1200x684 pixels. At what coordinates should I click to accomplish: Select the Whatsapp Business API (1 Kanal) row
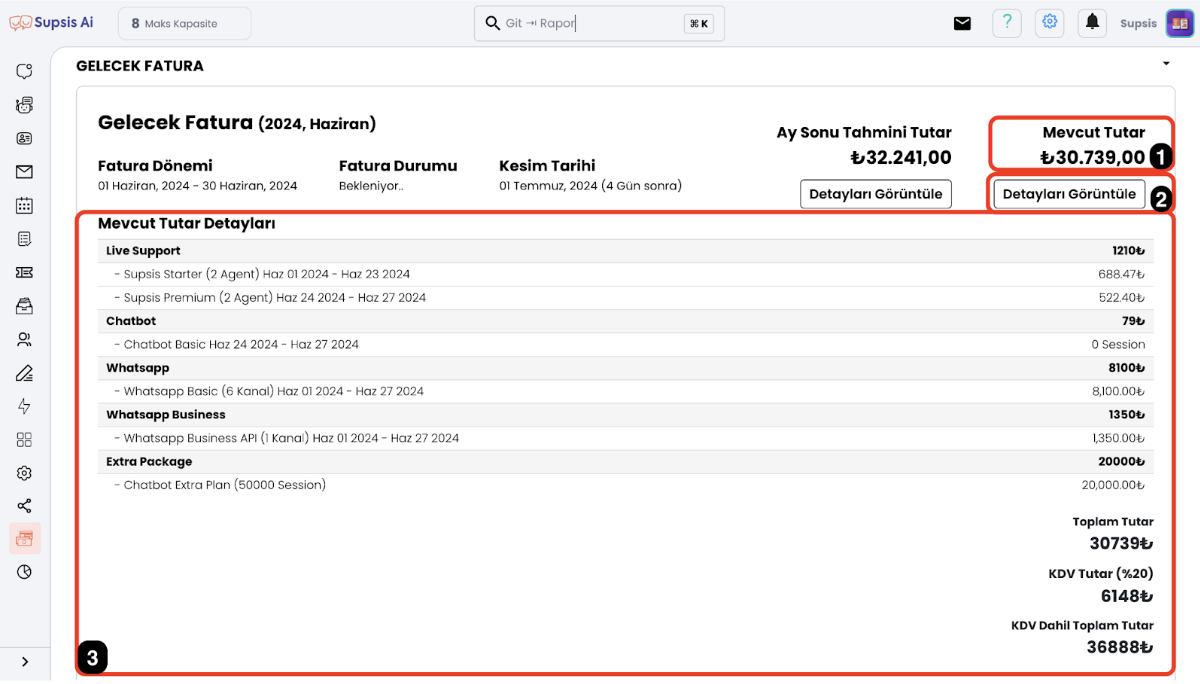(626, 439)
